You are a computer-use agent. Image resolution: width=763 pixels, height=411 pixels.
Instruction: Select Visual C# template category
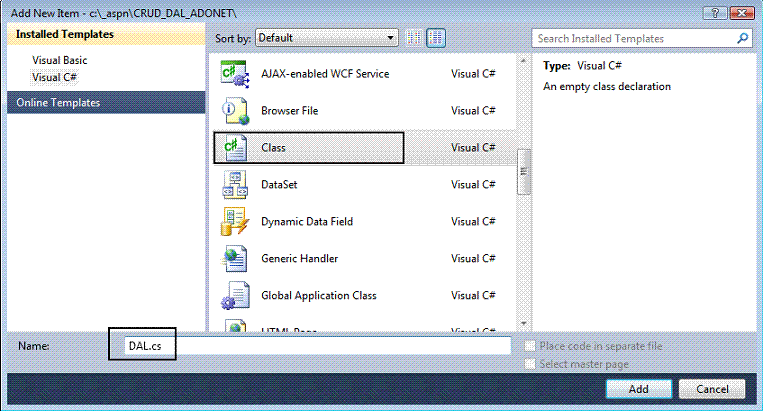click(54, 77)
